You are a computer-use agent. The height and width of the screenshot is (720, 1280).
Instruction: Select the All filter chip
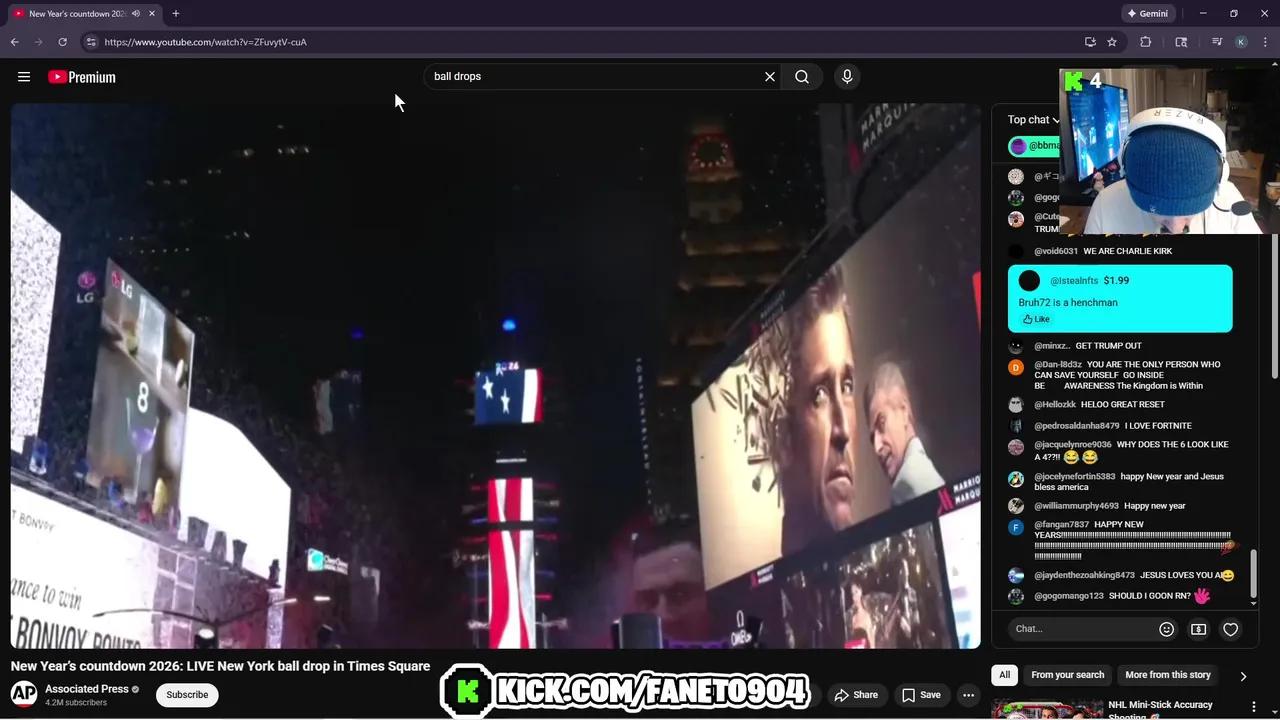(1005, 675)
